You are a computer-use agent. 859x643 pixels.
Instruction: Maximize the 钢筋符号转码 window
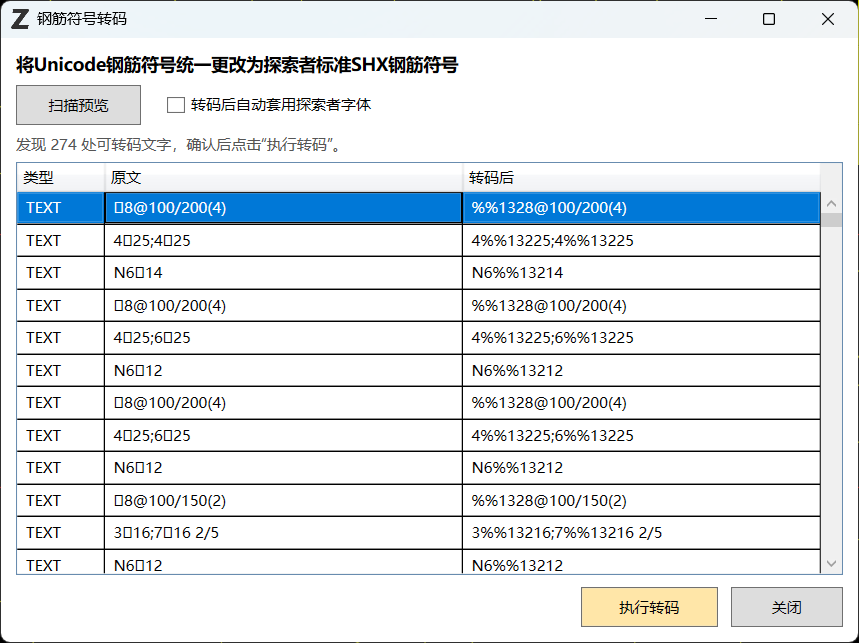pyautogui.click(x=769, y=19)
